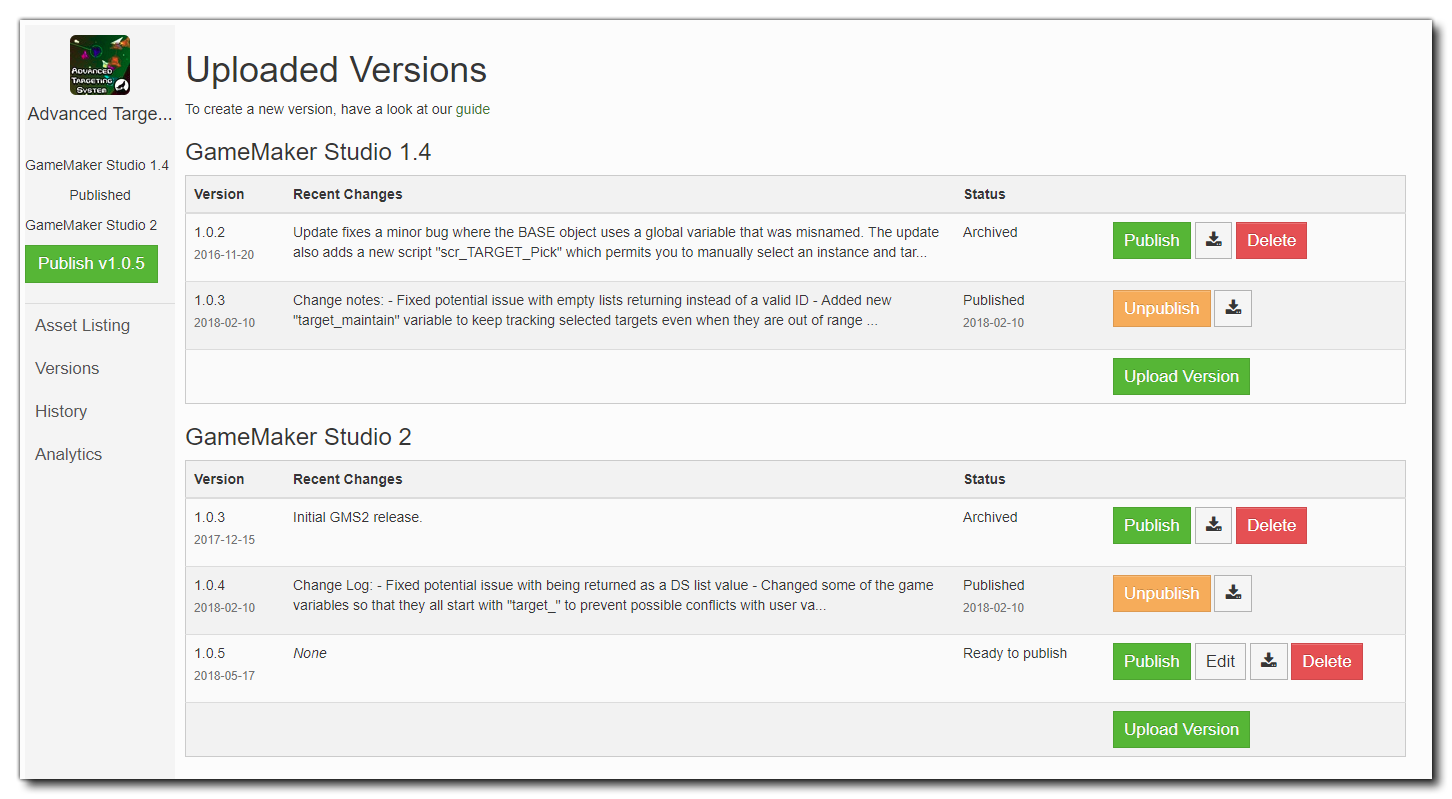Viewport: 1452px width, 799px height.
Task: Click date 2016-11-20
Action: click(x=224, y=254)
